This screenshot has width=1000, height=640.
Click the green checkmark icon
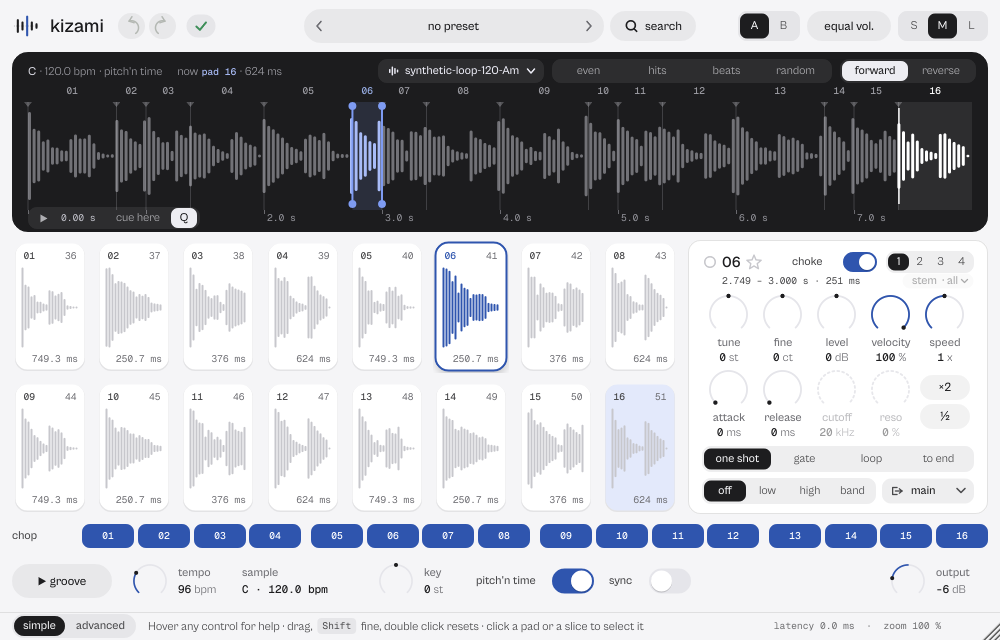point(201,26)
